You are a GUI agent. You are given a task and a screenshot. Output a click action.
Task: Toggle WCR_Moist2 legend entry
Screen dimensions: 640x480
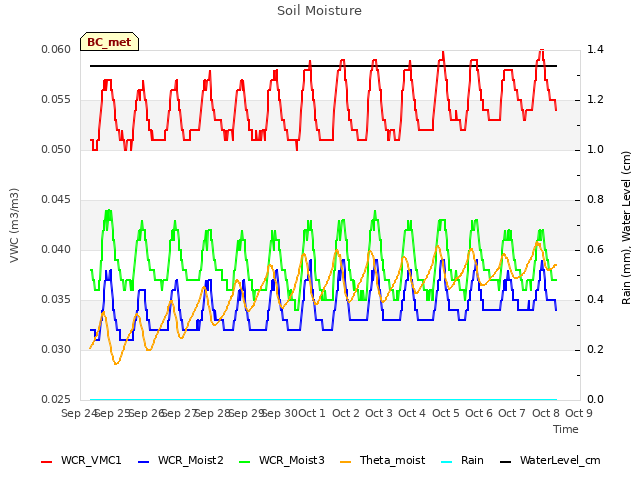[181, 460]
